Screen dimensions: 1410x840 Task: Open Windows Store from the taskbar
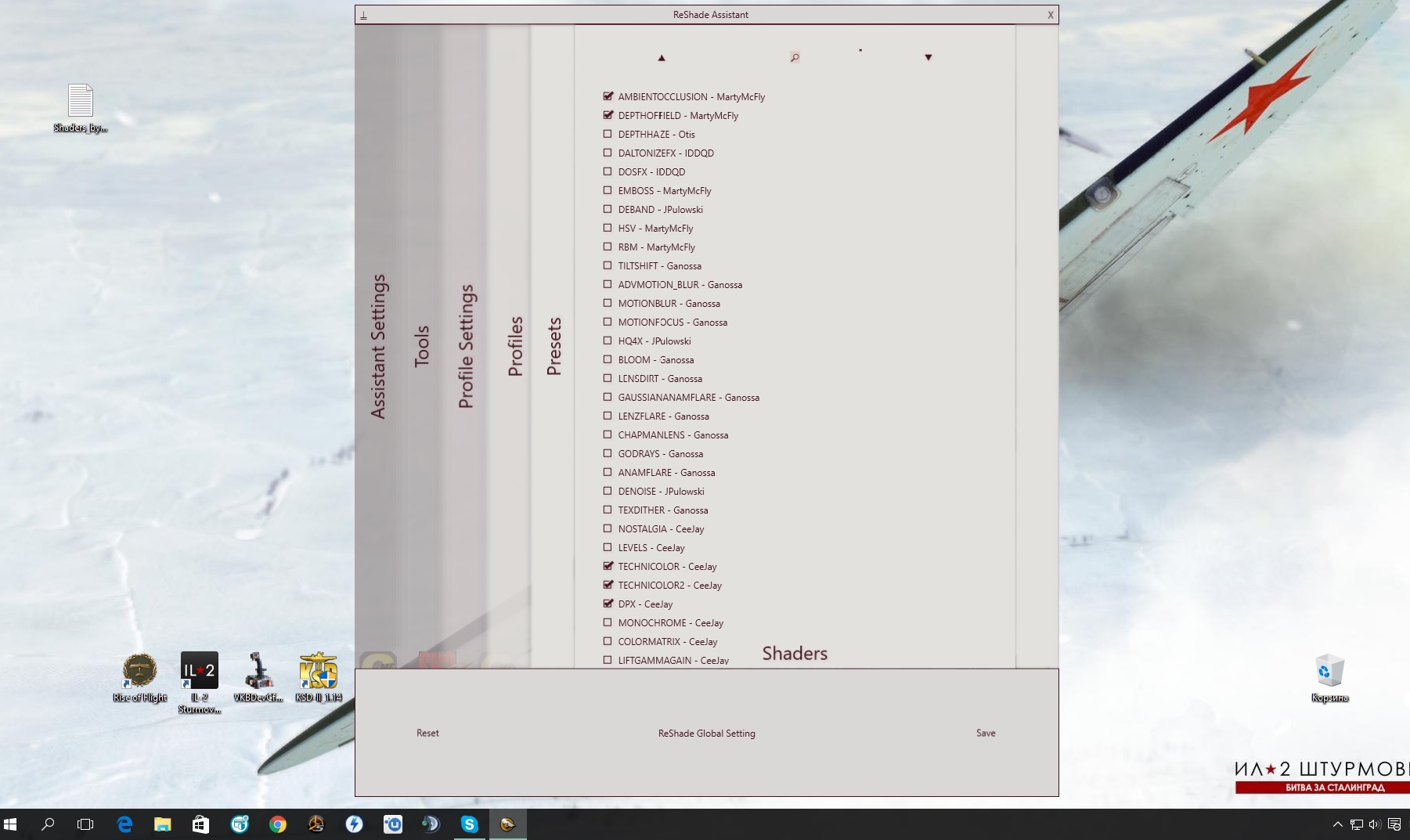coord(200,824)
